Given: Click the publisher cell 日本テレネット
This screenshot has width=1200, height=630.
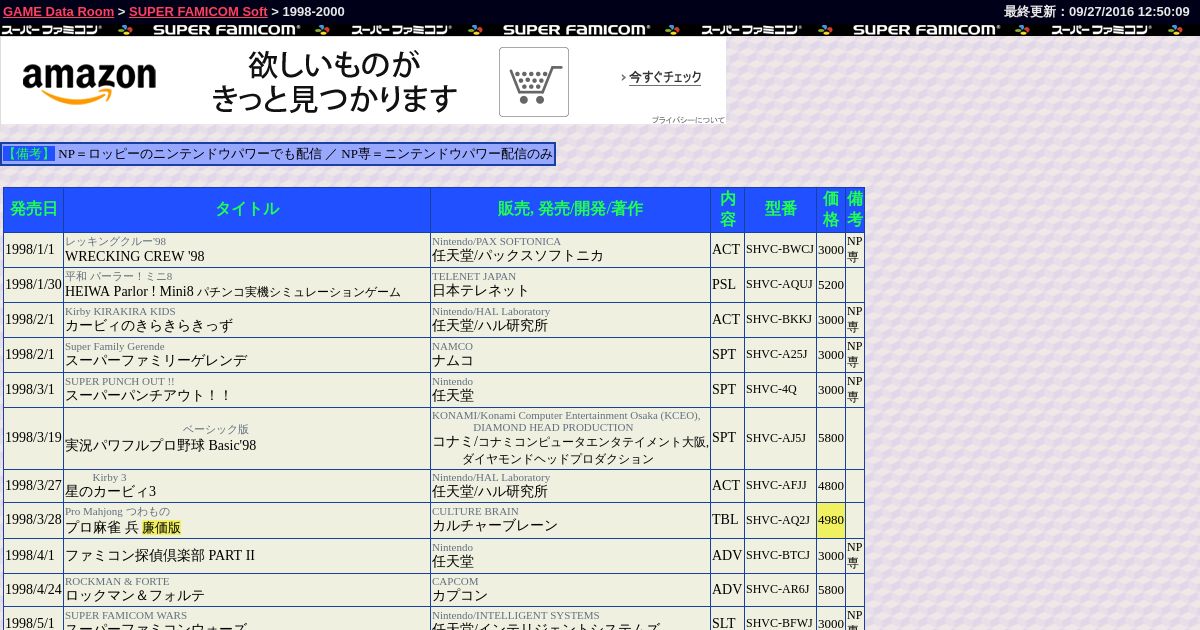Looking at the screenshot, I should point(570,285).
